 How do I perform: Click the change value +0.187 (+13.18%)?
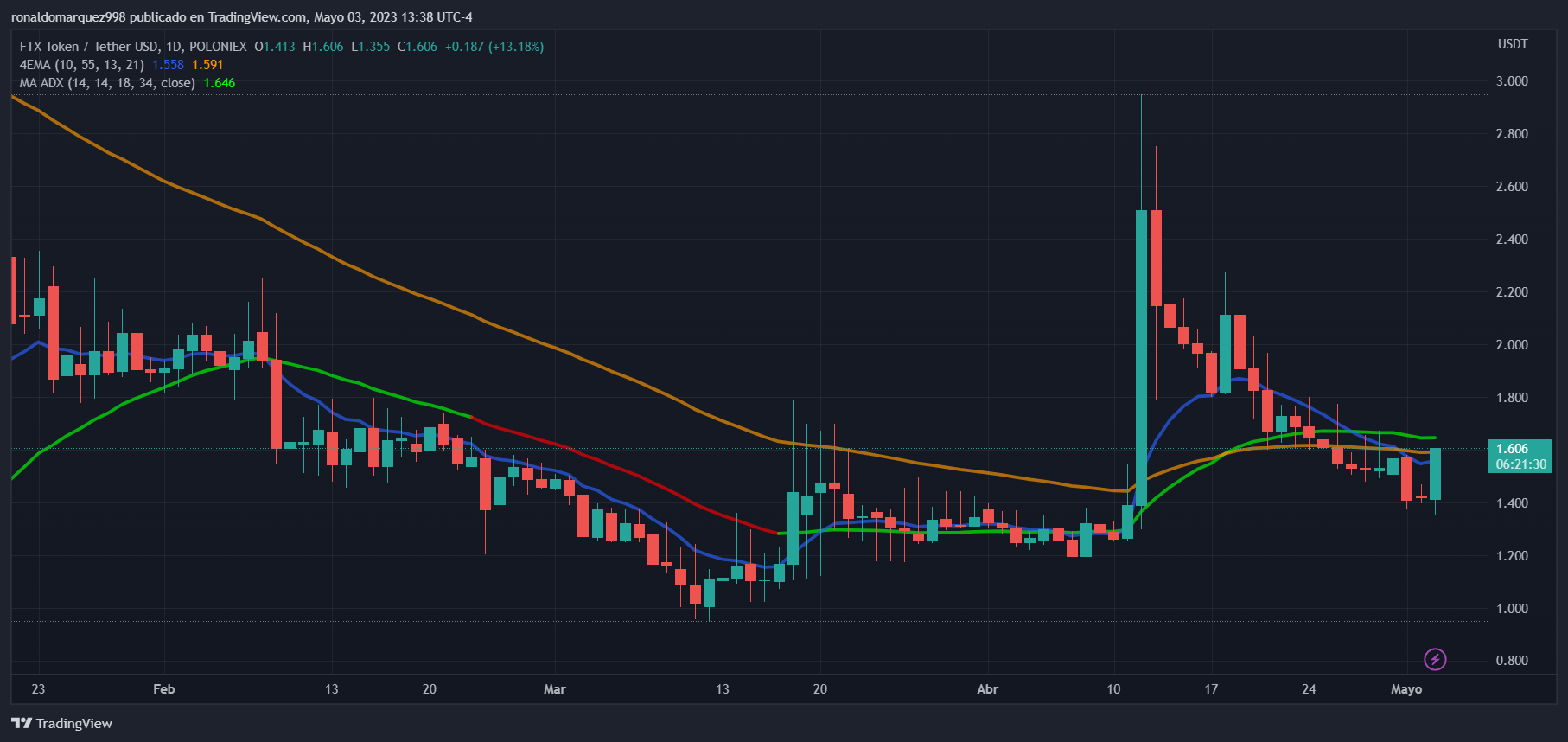pos(494,47)
